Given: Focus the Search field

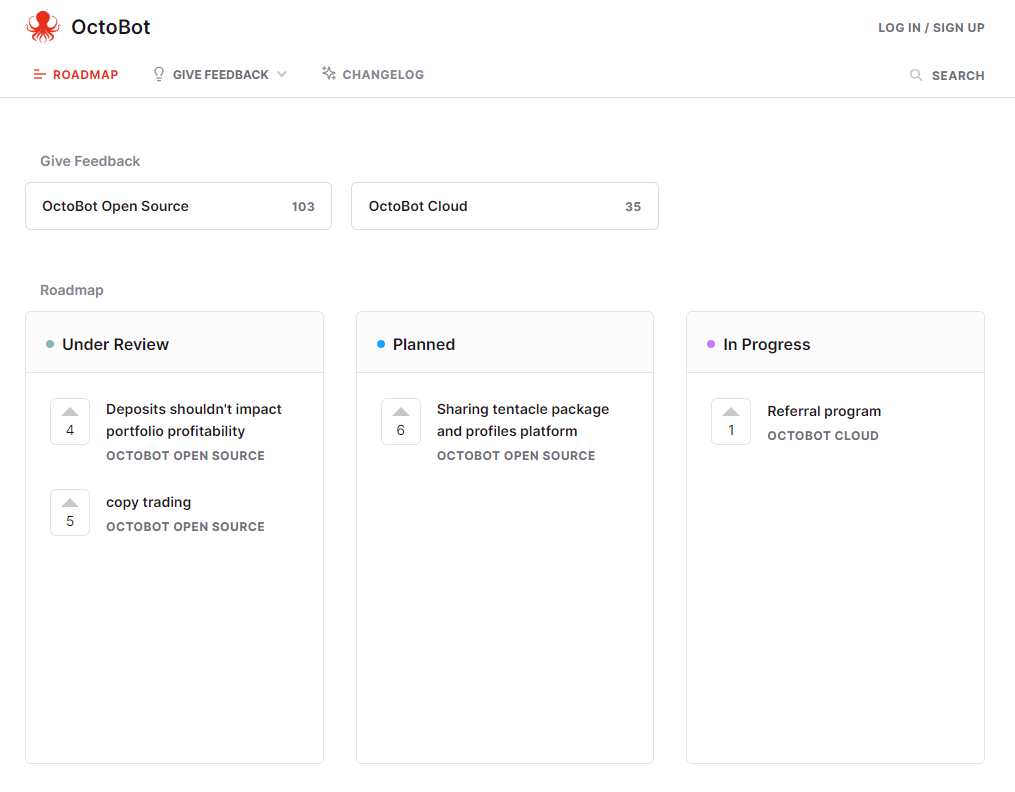Looking at the screenshot, I should (947, 75).
